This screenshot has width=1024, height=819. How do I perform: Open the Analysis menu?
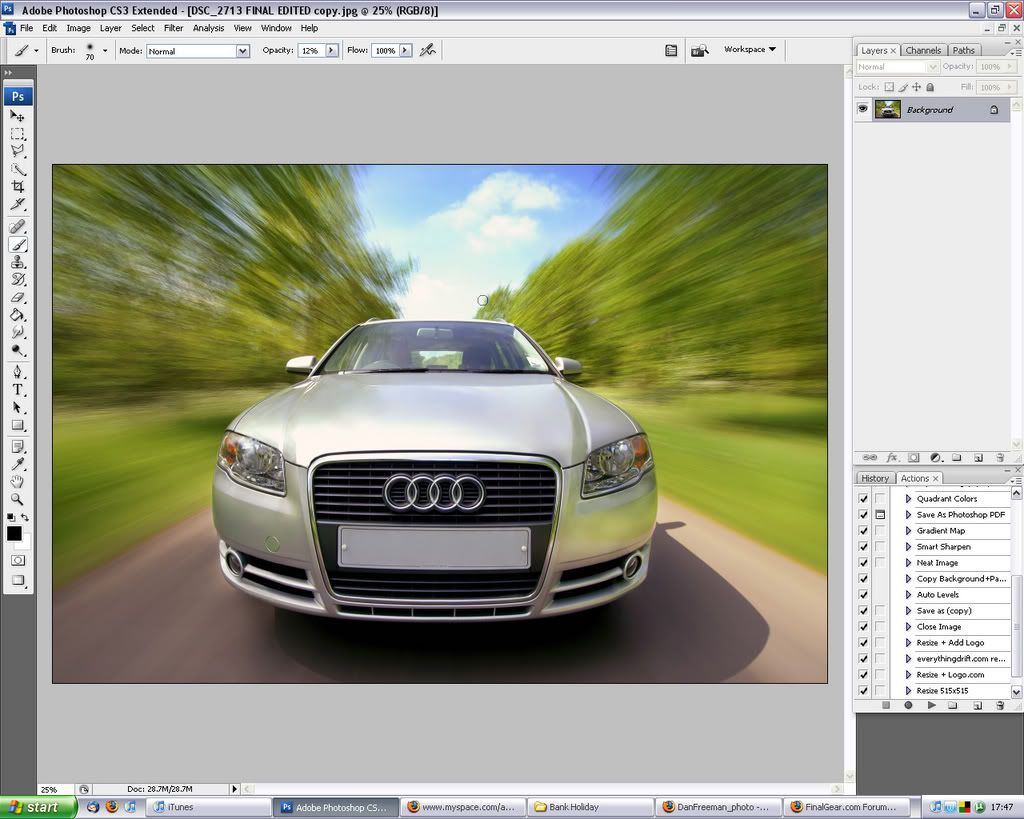pos(208,28)
